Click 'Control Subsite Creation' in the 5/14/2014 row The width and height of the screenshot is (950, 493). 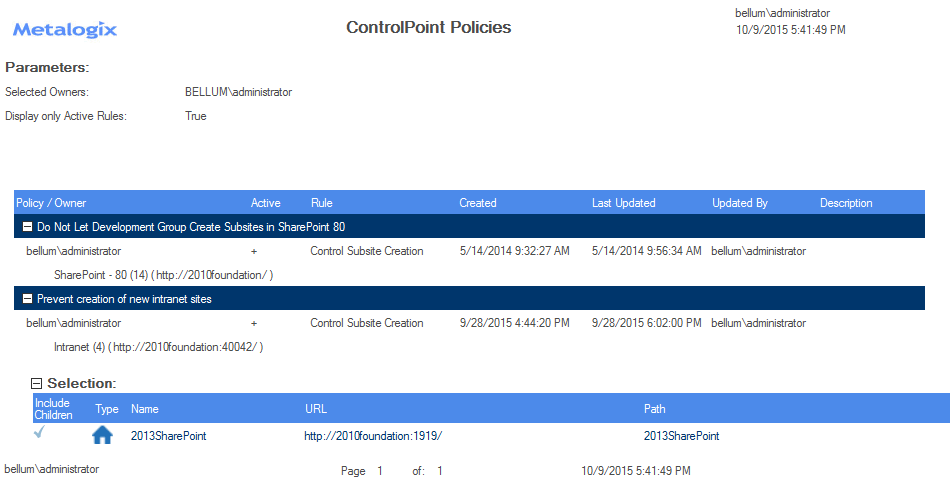[x=367, y=251]
